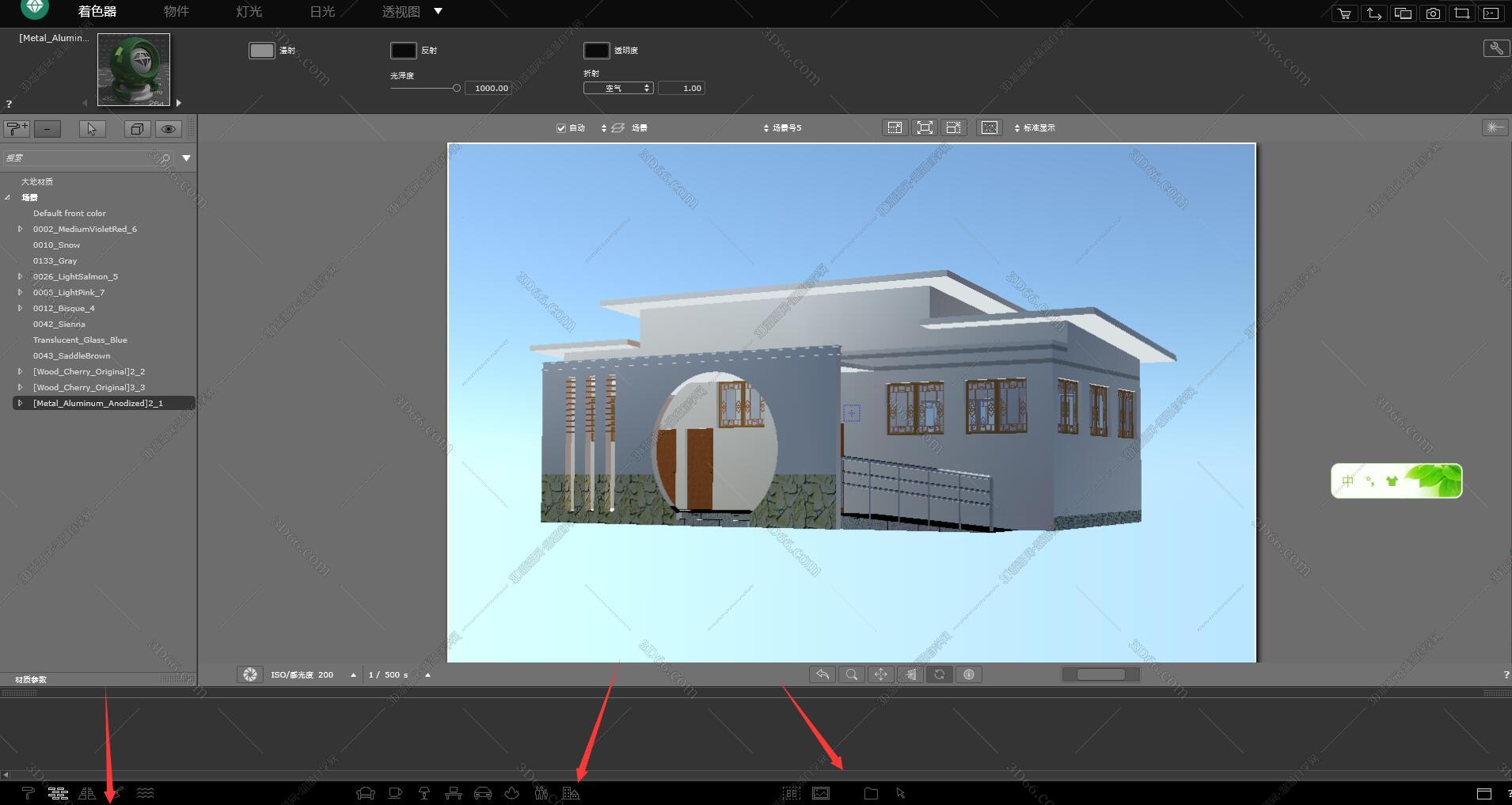Open the sofa furniture objects catalog

tap(365, 792)
